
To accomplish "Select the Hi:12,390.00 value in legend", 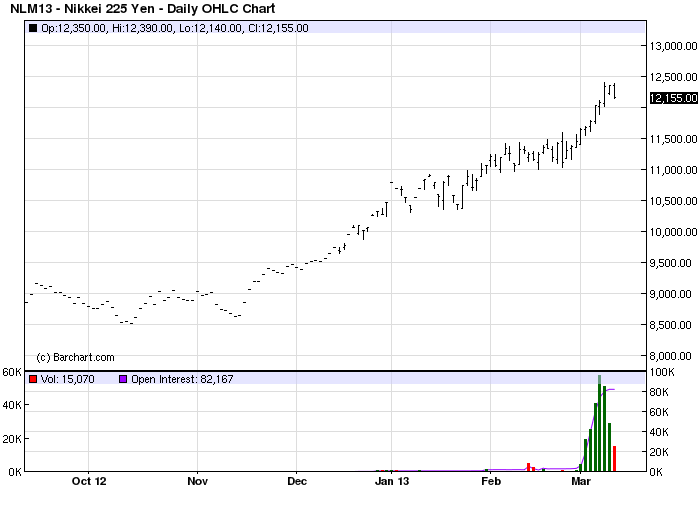I will (142, 28).
